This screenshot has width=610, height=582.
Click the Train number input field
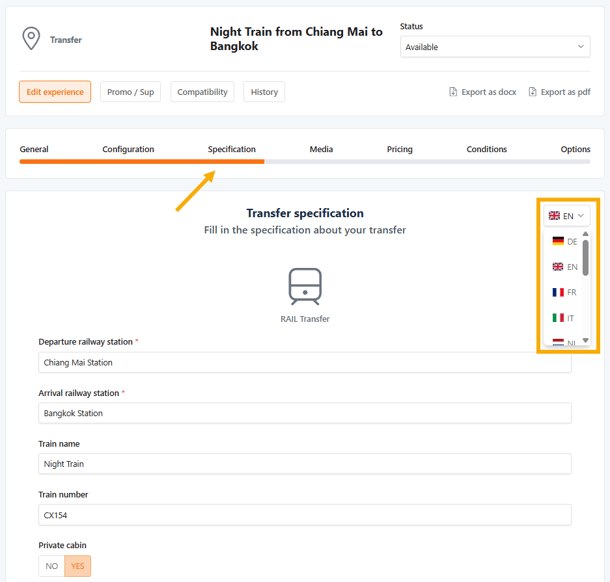click(x=305, y=515)
